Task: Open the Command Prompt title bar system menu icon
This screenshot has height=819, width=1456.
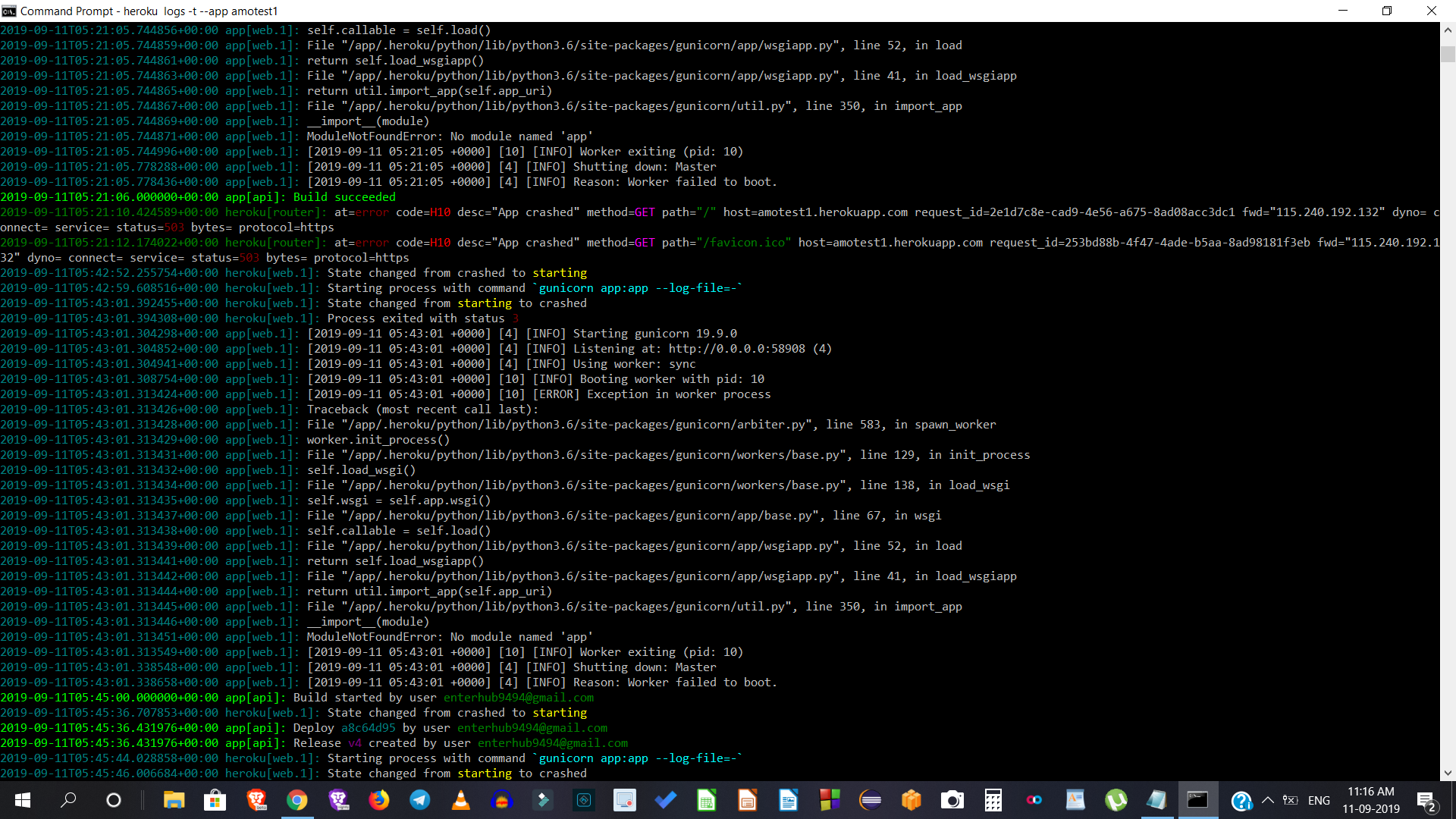Action: [9, 11]
